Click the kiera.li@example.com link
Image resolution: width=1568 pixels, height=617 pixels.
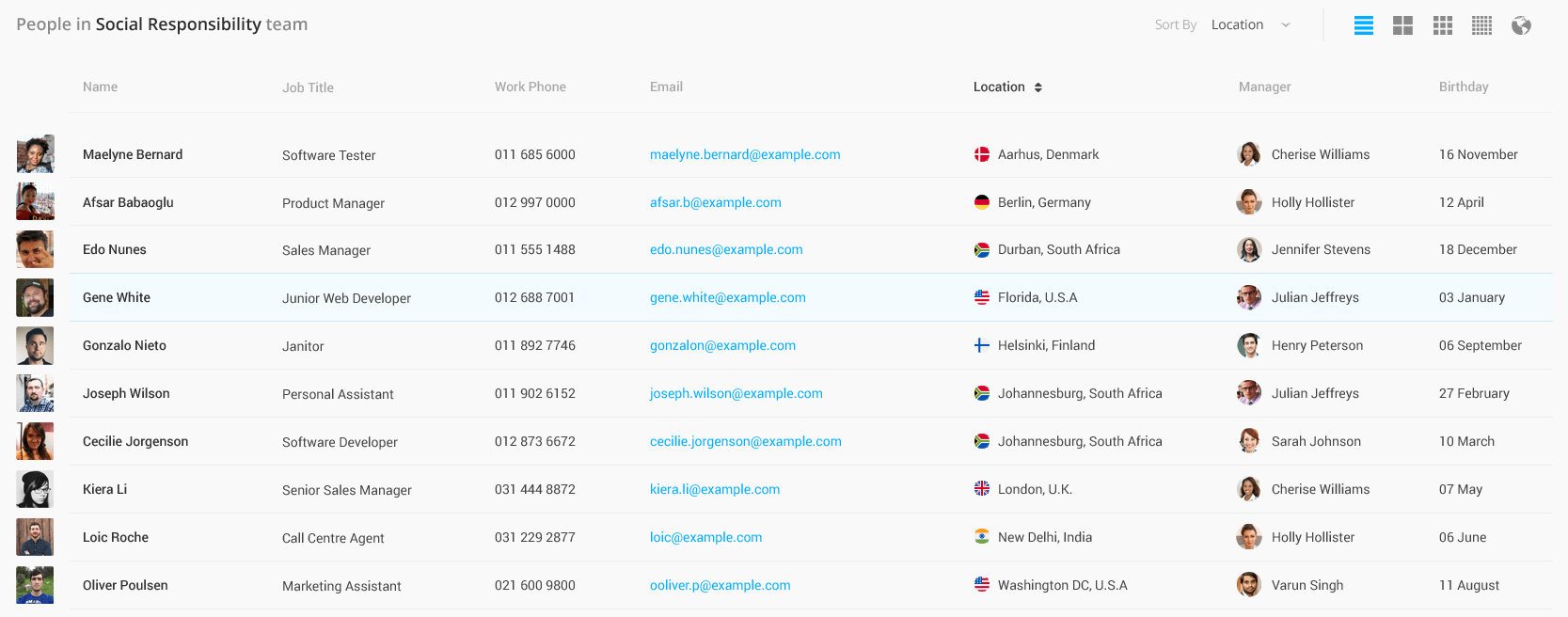tap(715, 489)
